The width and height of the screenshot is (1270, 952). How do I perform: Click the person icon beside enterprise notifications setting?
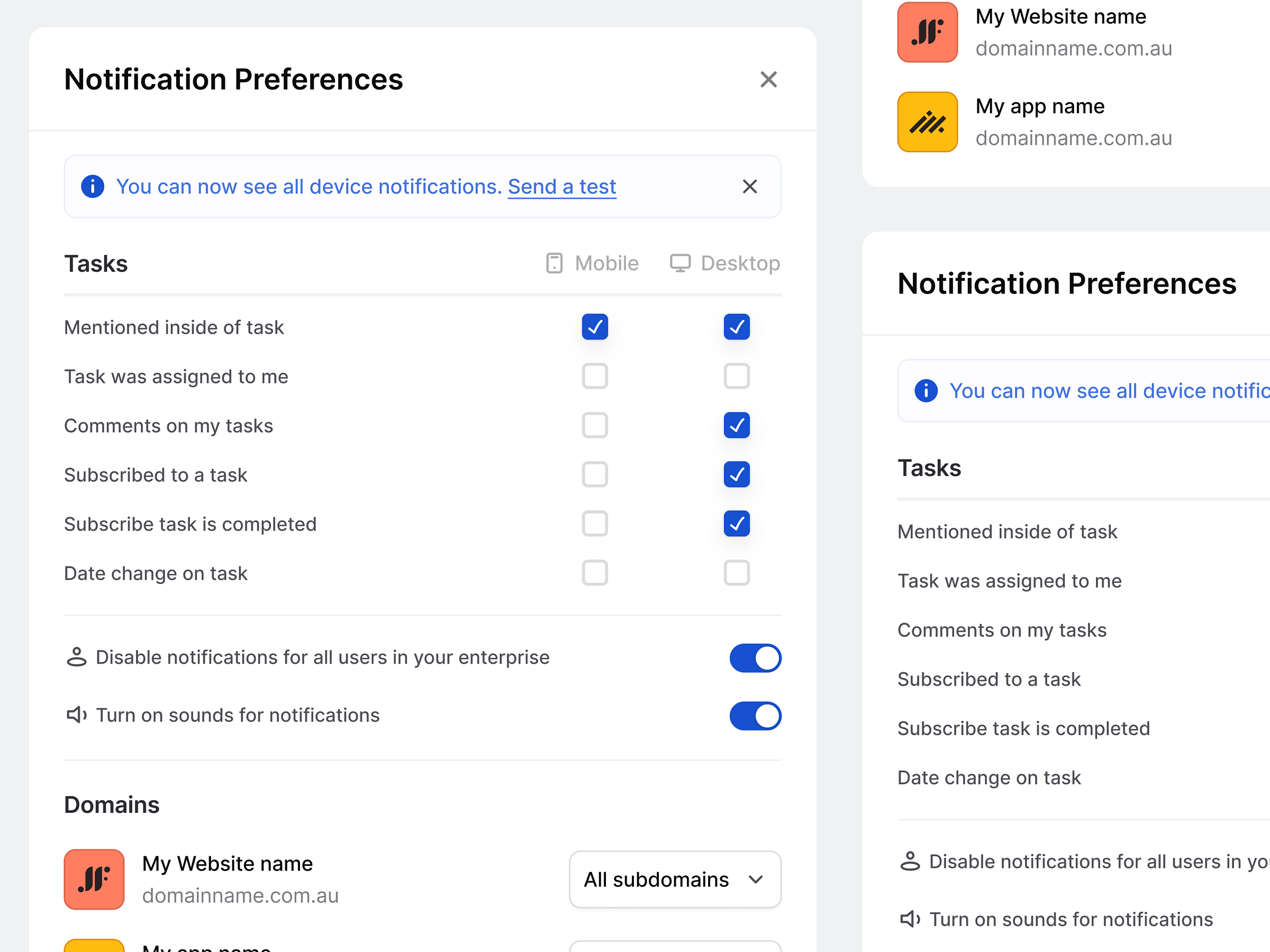coord(76,657)
